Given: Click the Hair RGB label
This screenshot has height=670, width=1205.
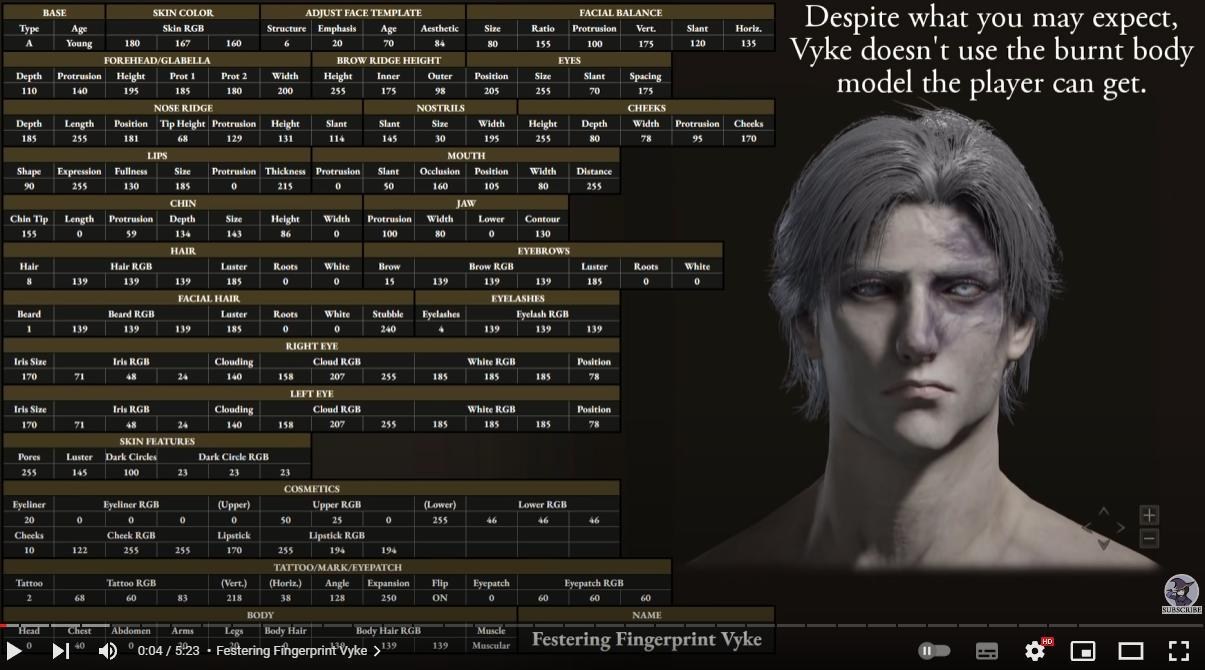Looking at the screenshot, I should pos(131,267).
